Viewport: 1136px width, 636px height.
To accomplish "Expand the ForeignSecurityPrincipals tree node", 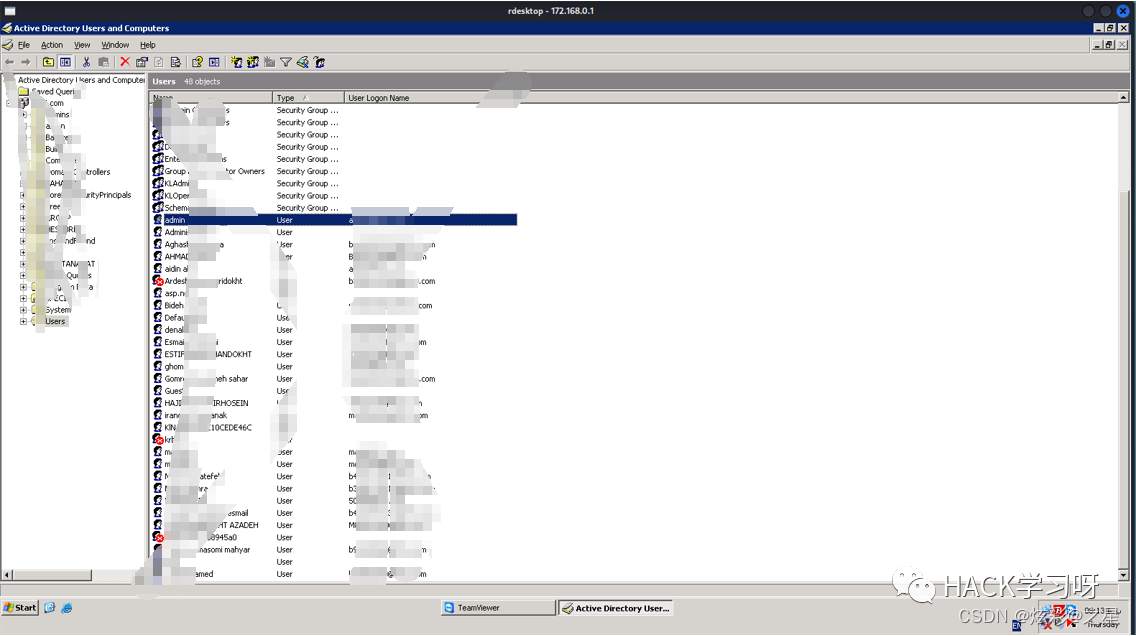I will 23,195.
